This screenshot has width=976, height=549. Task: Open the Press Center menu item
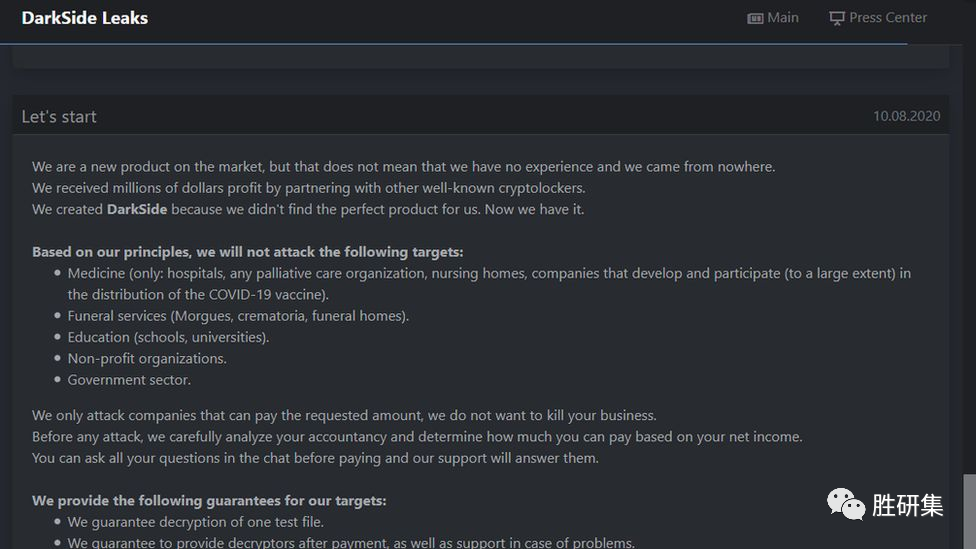(887, 18)
